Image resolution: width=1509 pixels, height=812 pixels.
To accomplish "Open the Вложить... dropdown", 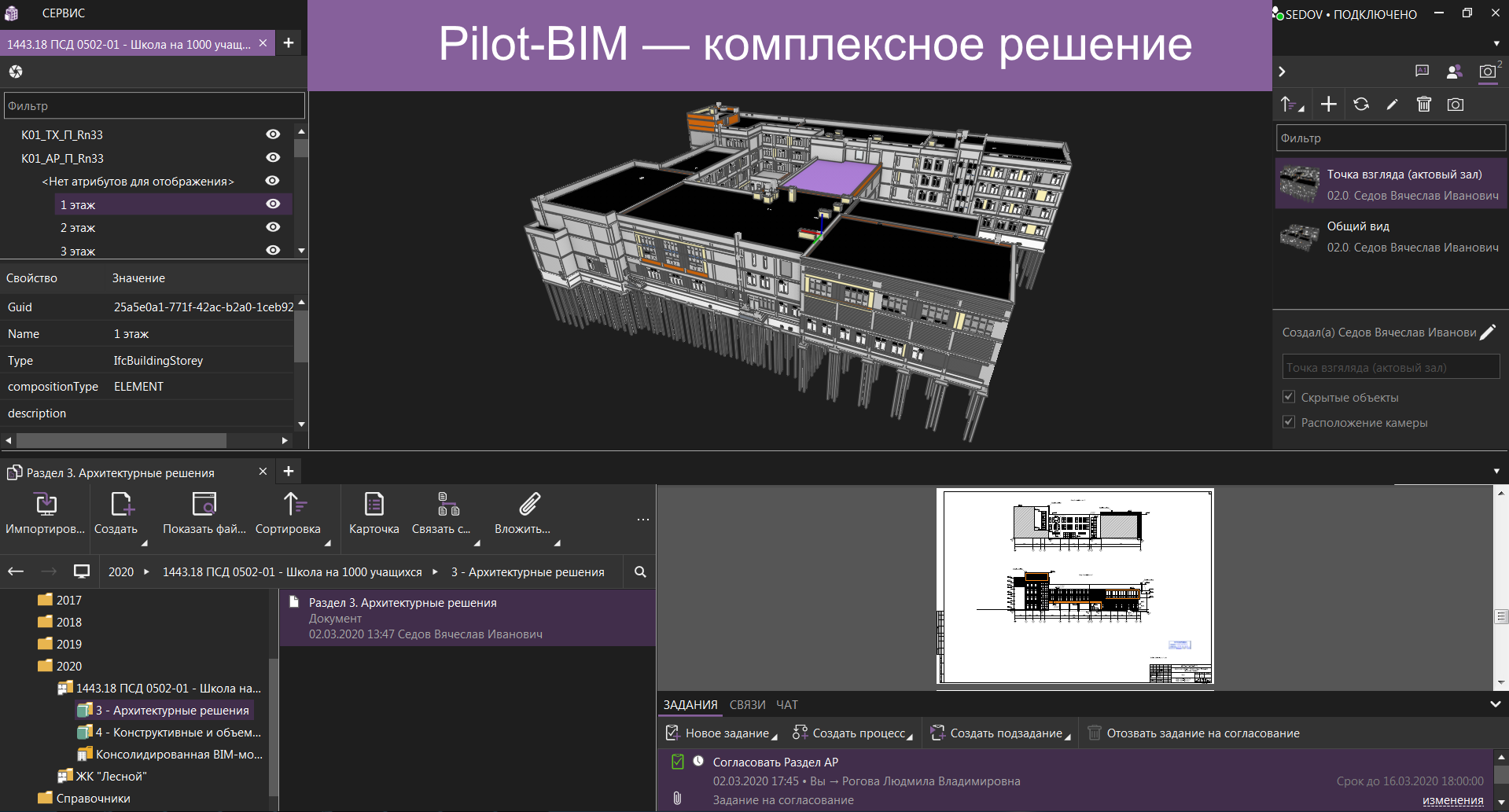I will [557, 542].
